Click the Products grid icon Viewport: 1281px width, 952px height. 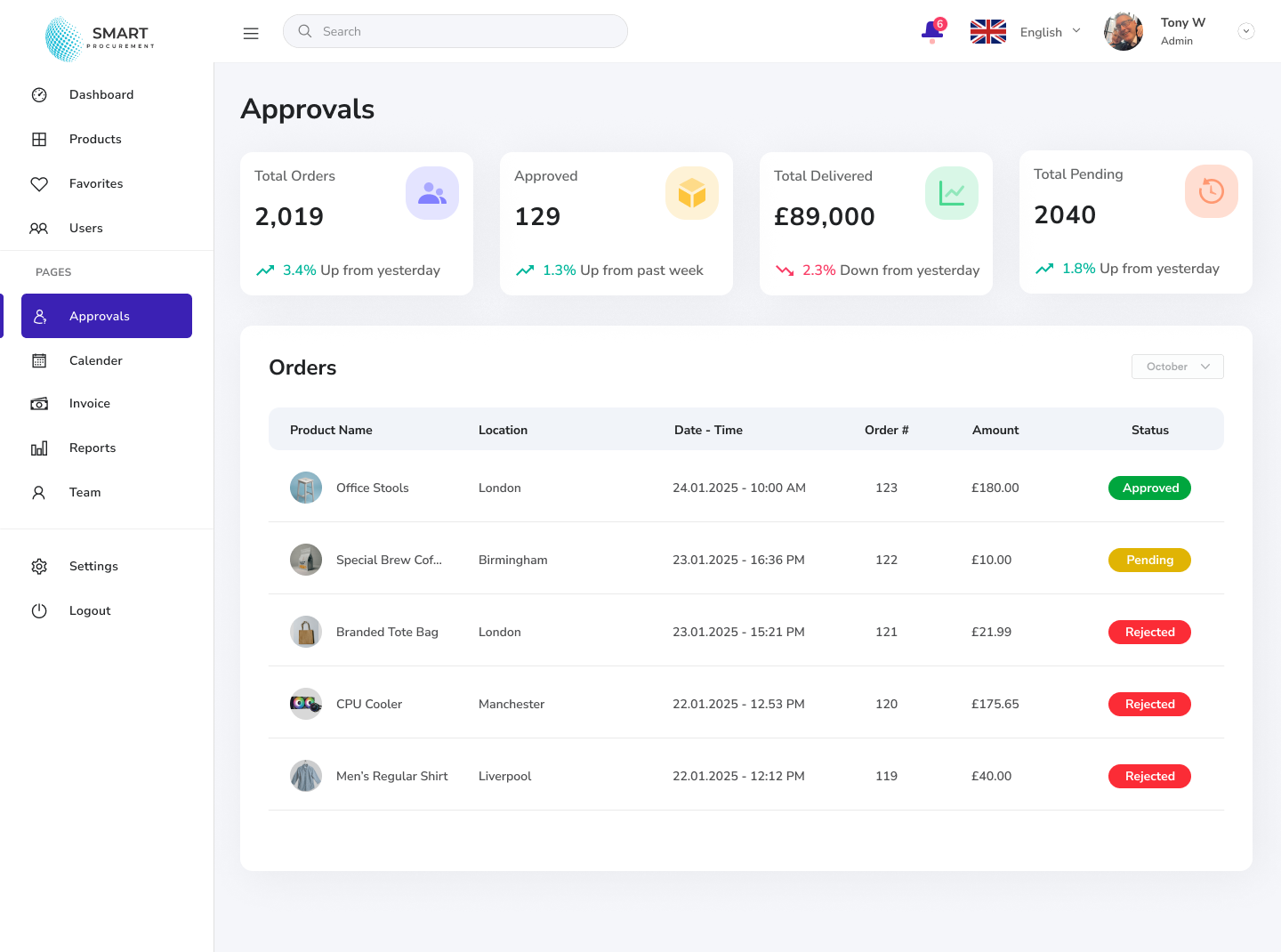click(39, 139)
